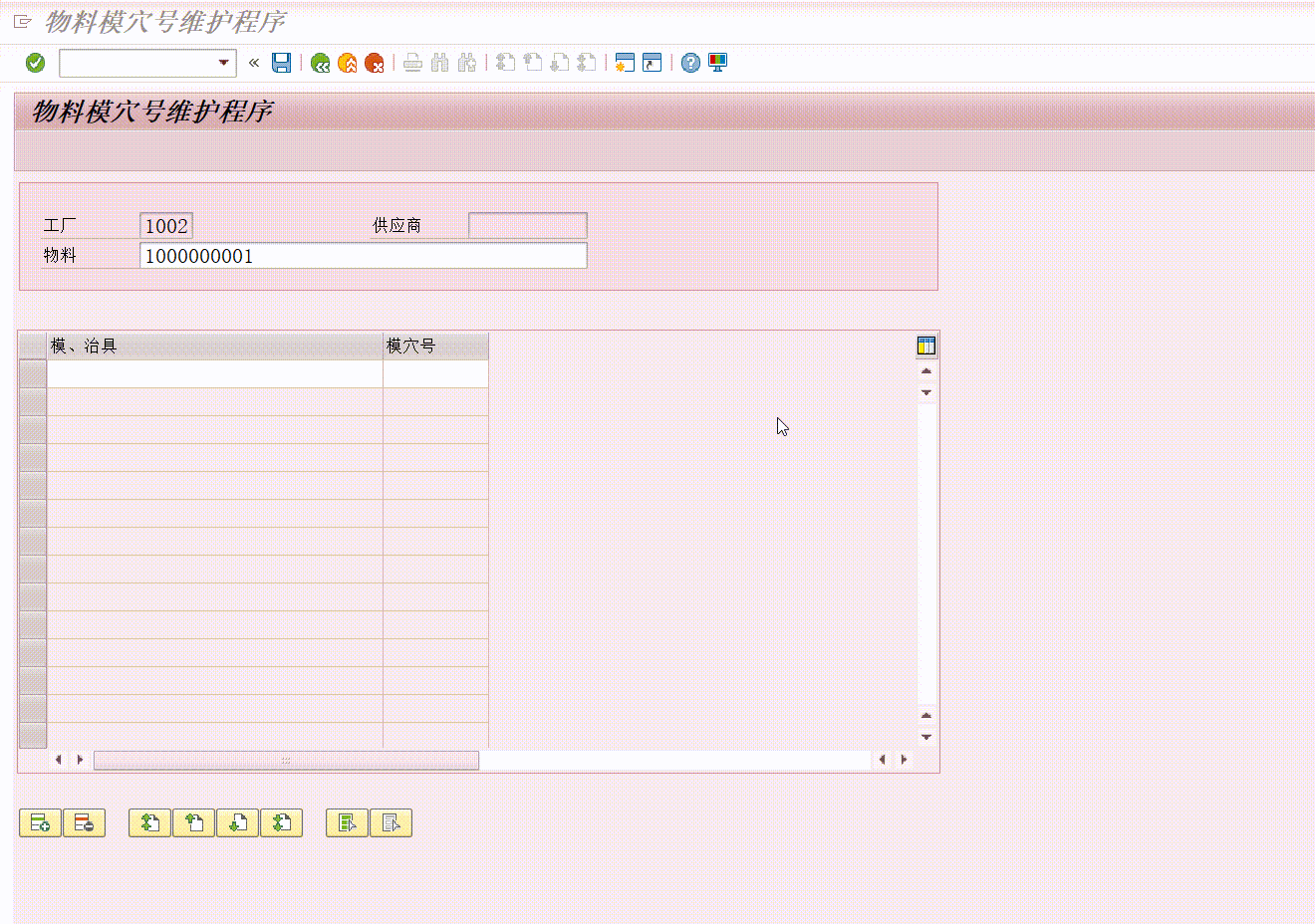1315x924 pixels.
Task: Jump to first page with bottom button
Action: [149, 823]
